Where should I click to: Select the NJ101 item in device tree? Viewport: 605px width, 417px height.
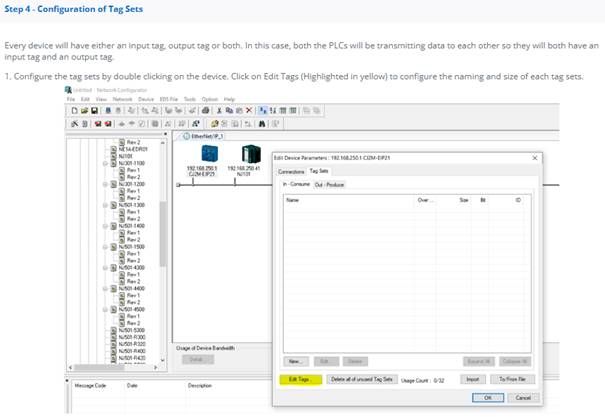(x=125, y=156)
